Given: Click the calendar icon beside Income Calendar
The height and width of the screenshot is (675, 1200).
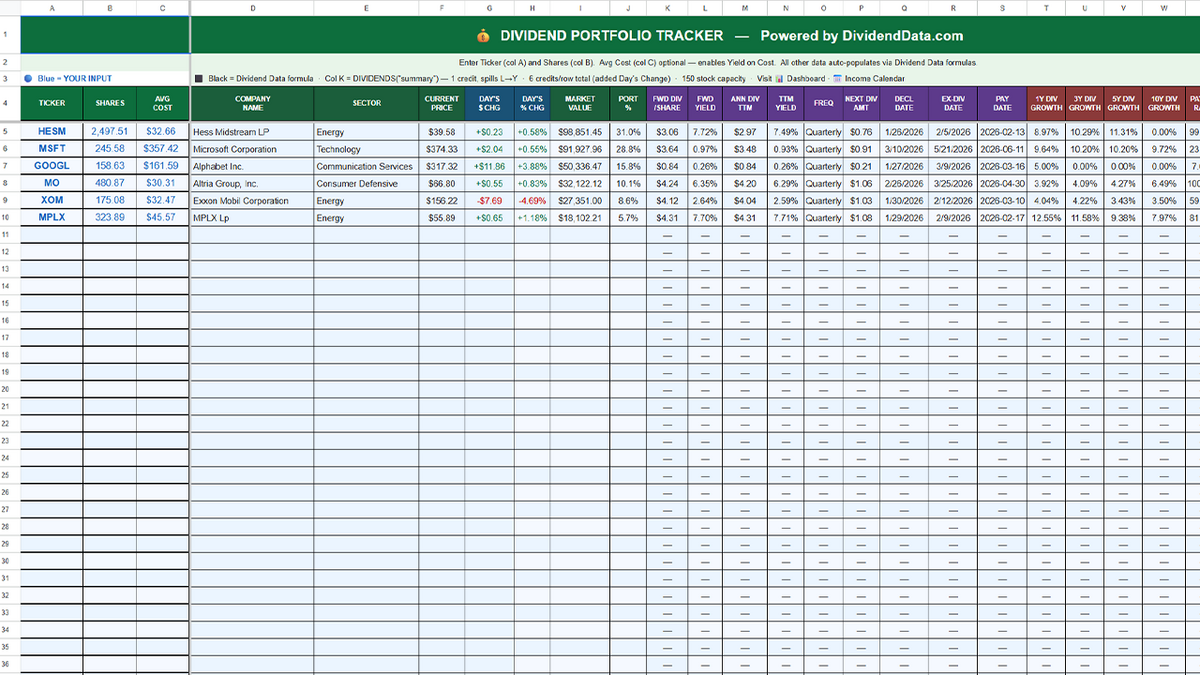Looking at the screenshot, I should tap(838, 79).
